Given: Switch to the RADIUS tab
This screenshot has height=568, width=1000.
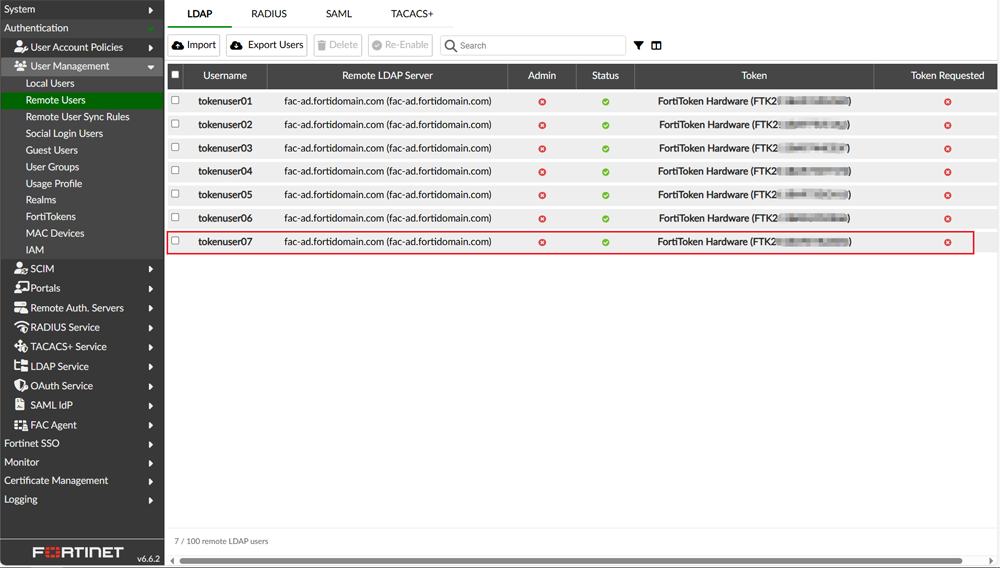Looking at the screenshot, I should click(269, 14).
